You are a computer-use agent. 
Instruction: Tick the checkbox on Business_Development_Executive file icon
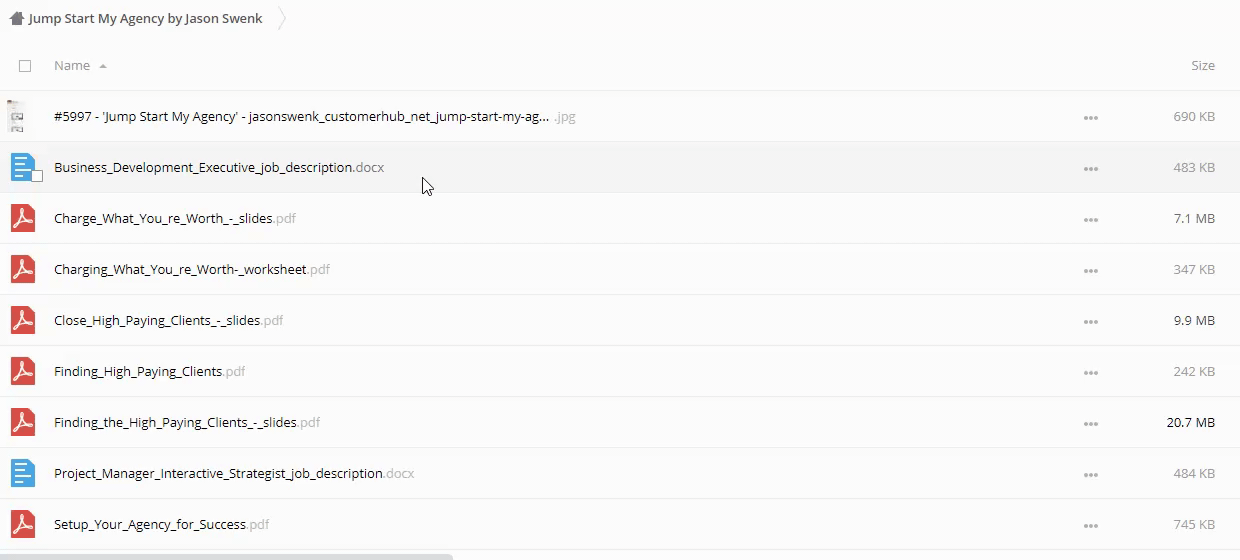point(37,176)
